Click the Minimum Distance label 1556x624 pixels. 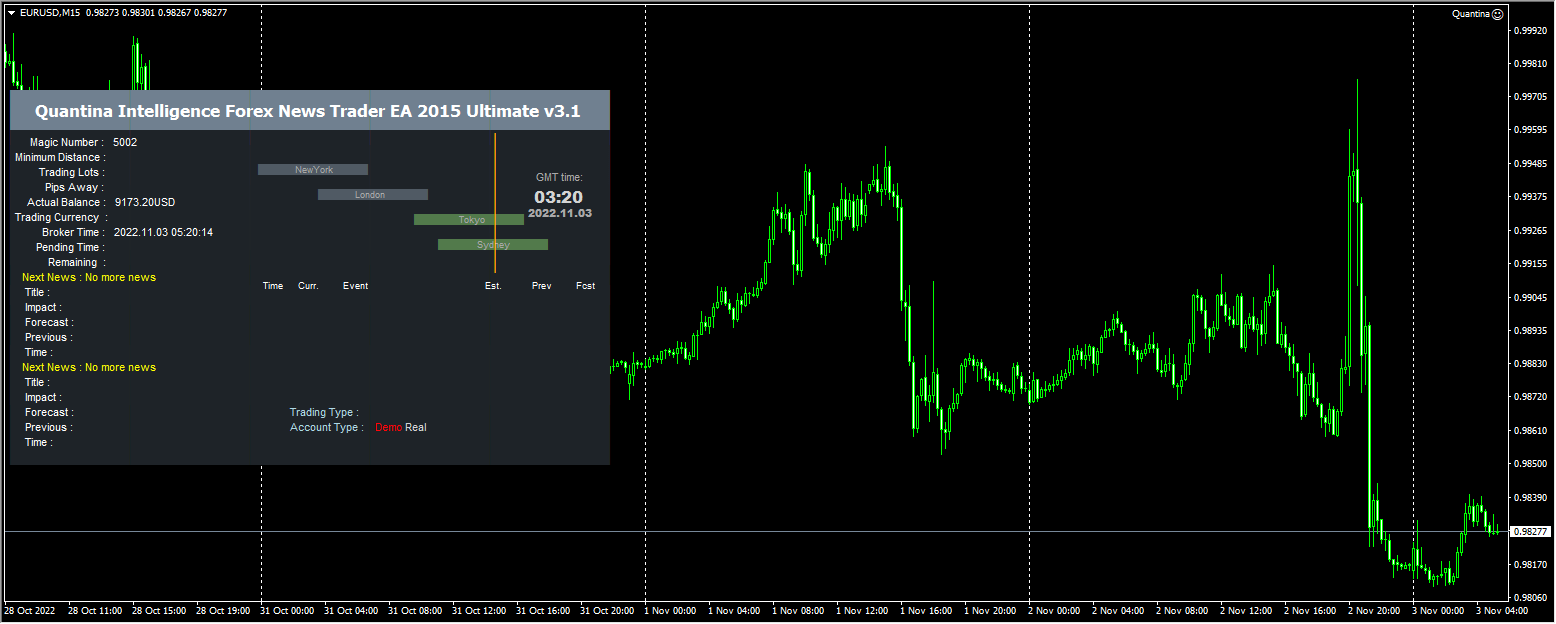point(60,157)
